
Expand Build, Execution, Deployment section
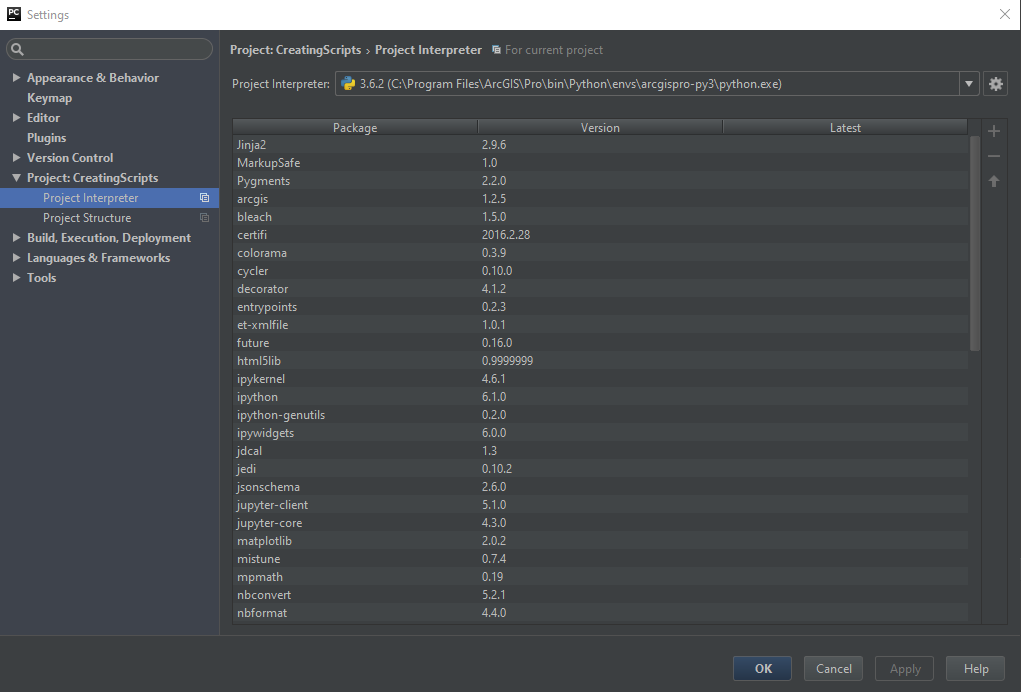(x=16, y=238)
